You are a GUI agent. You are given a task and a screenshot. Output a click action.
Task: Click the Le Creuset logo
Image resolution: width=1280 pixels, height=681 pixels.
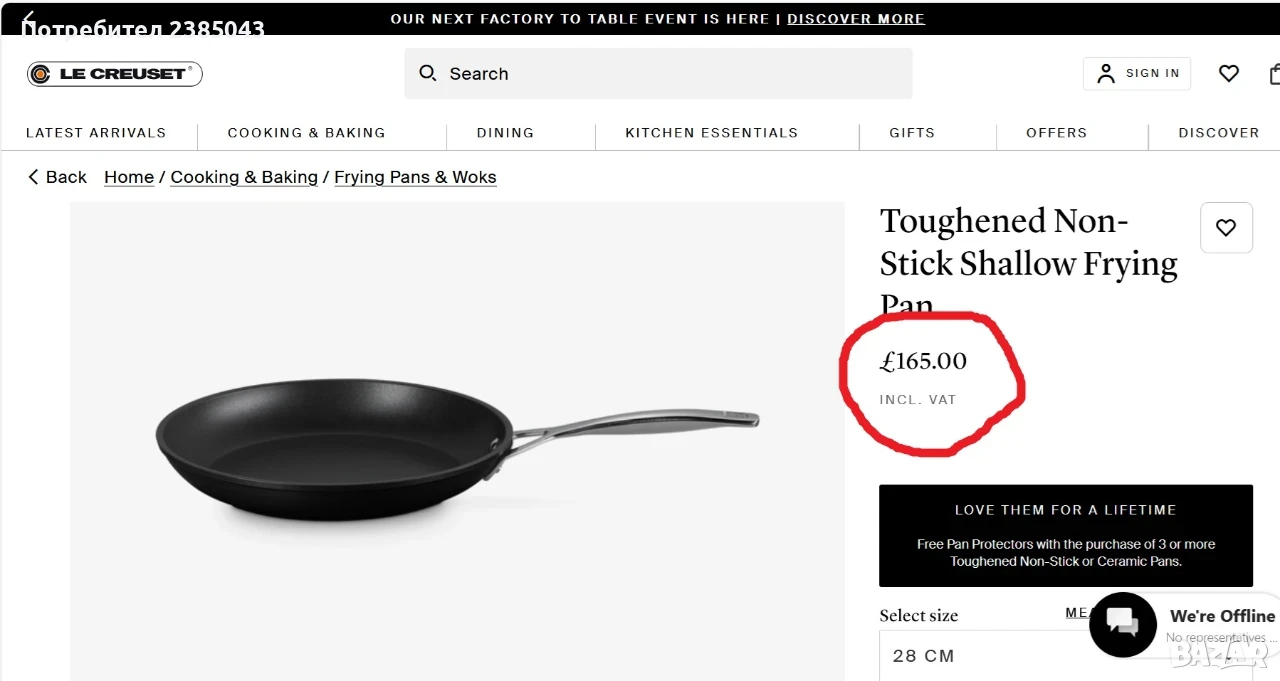115,73
